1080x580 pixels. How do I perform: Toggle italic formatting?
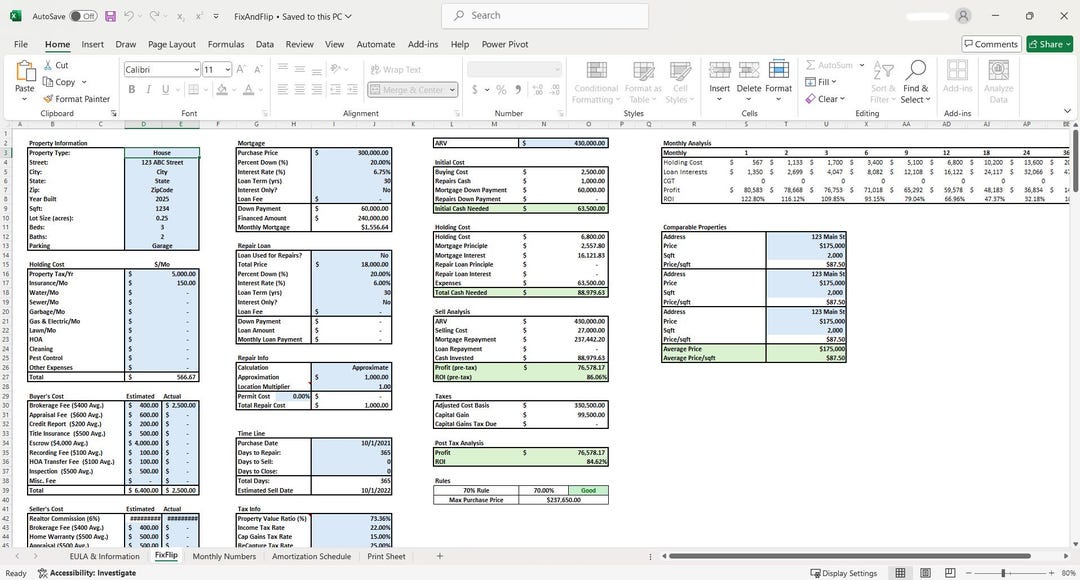(x=147, y=89)
